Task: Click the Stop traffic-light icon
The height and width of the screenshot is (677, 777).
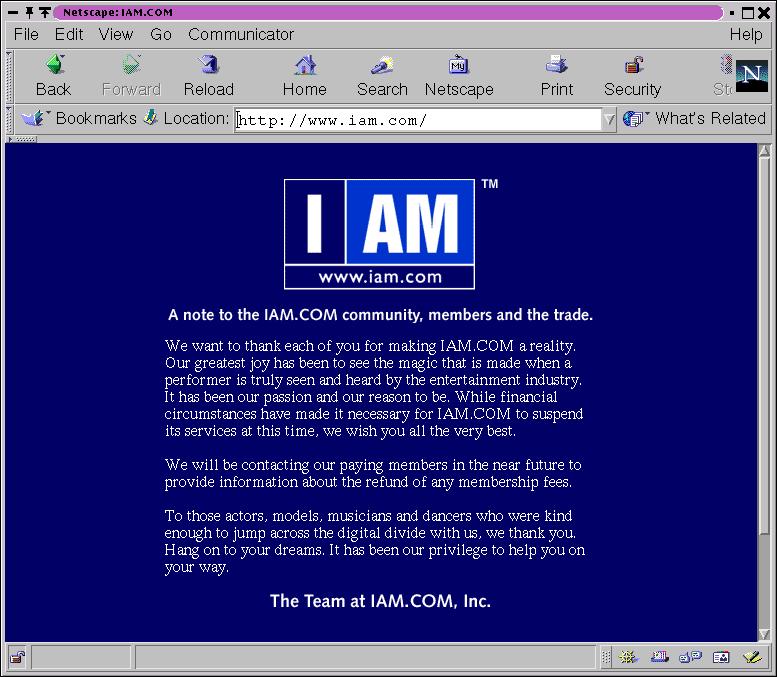Action: pyautogui.click(x=725, y=65)
